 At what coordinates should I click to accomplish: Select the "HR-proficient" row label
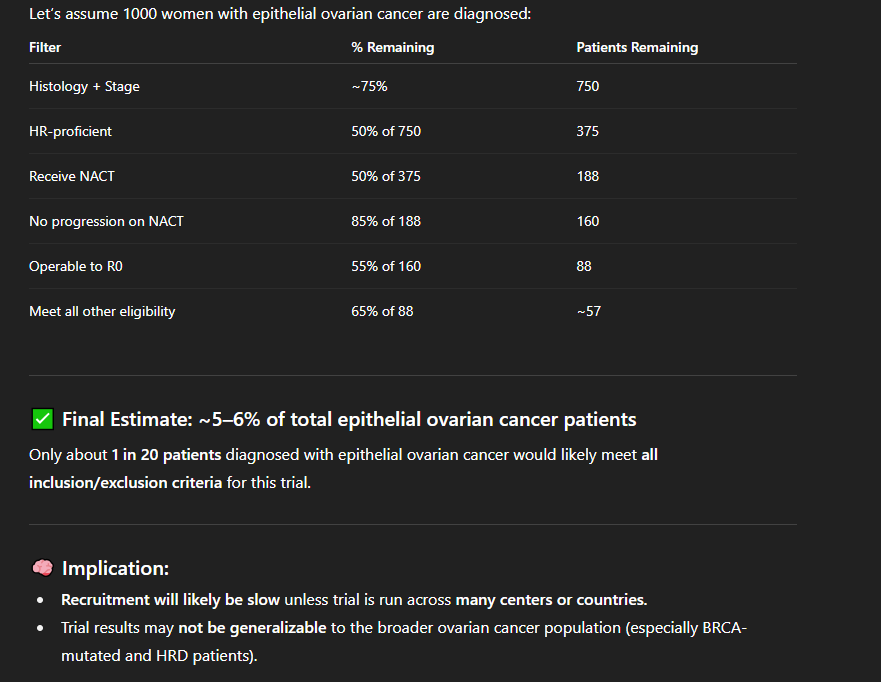point(70,132)
